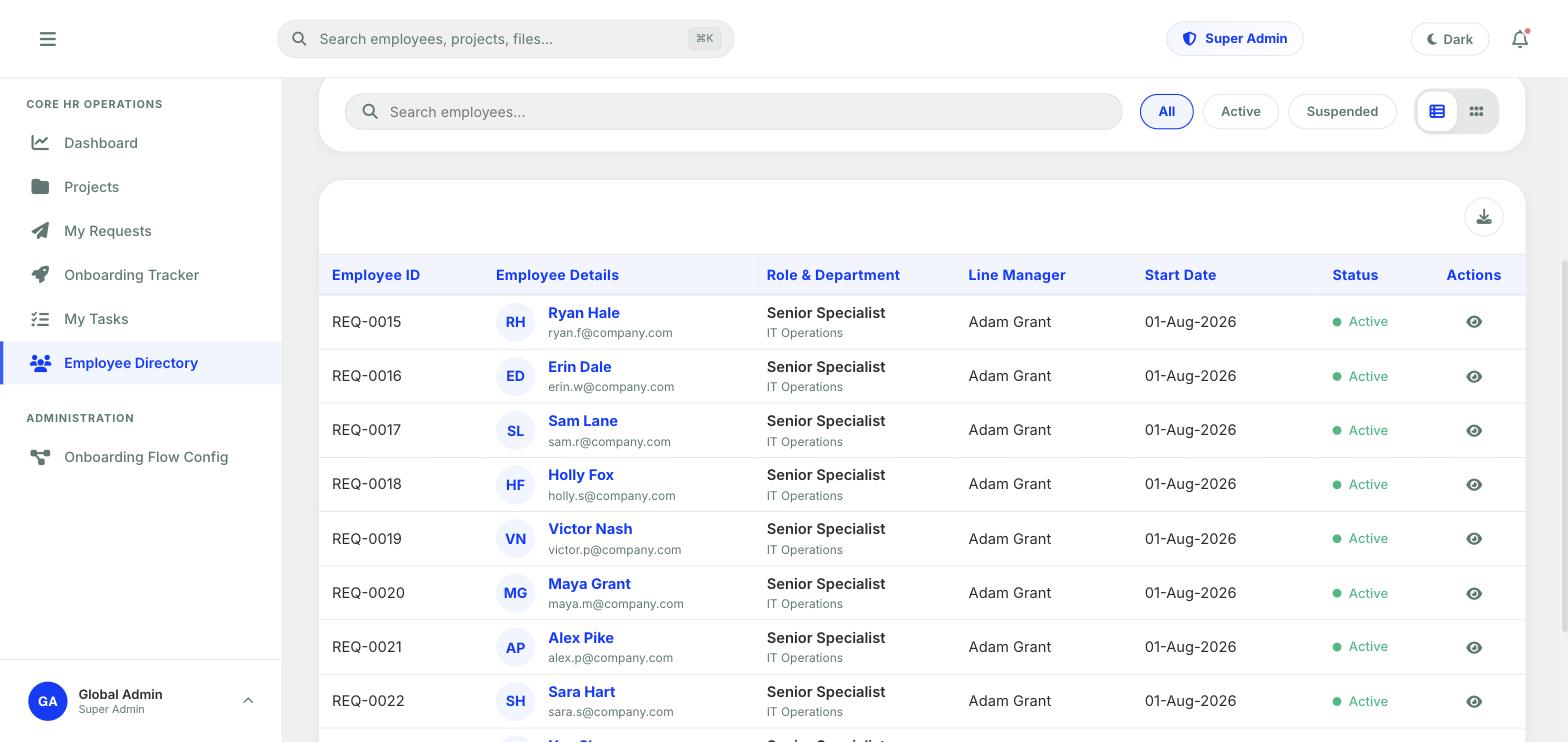
Task: Sort by Status column header
Action: (x=1355, y=275)
